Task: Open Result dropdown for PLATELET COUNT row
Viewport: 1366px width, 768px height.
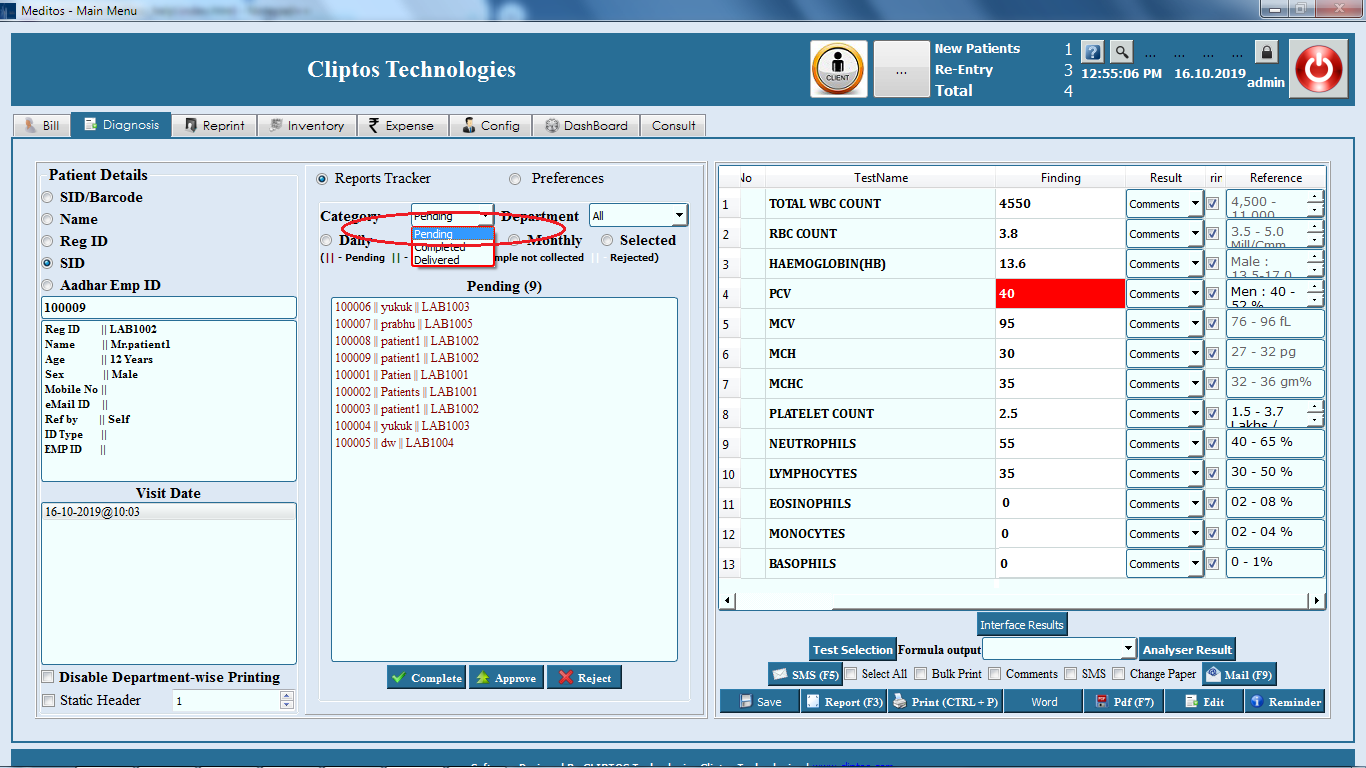Action: 1164,414
